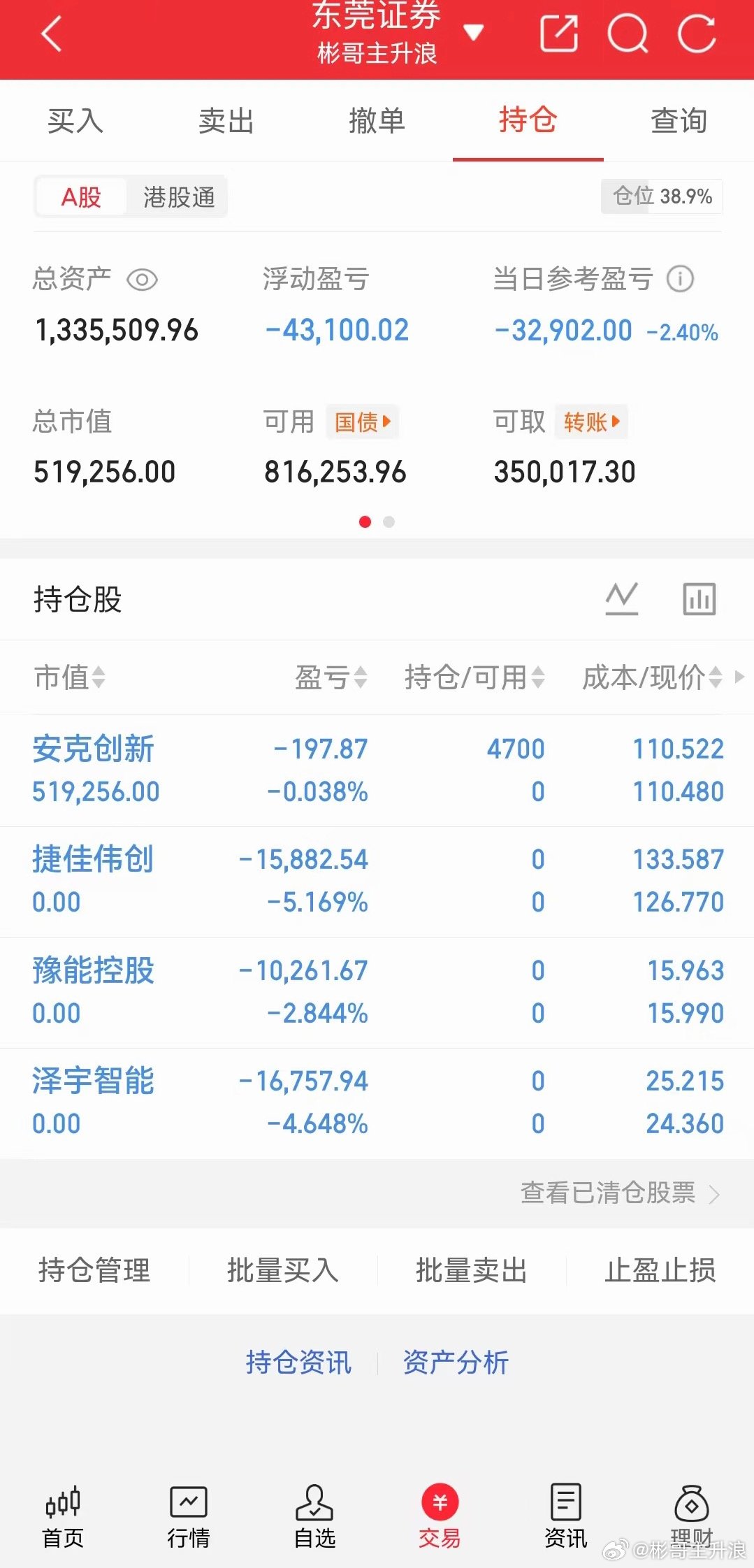Expand the account selector arrow next to 东莞证券

click(x=474, y=32)
